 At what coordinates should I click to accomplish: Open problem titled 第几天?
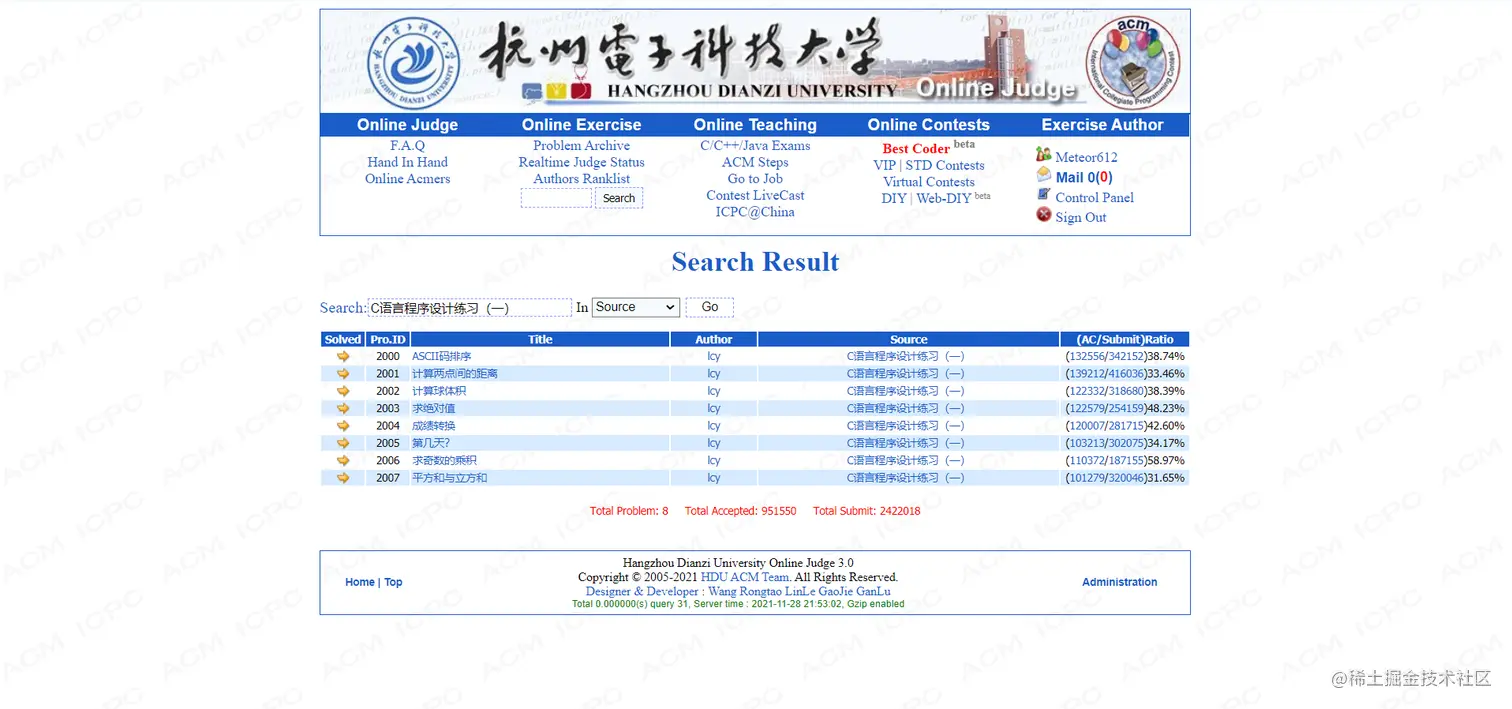431,443
